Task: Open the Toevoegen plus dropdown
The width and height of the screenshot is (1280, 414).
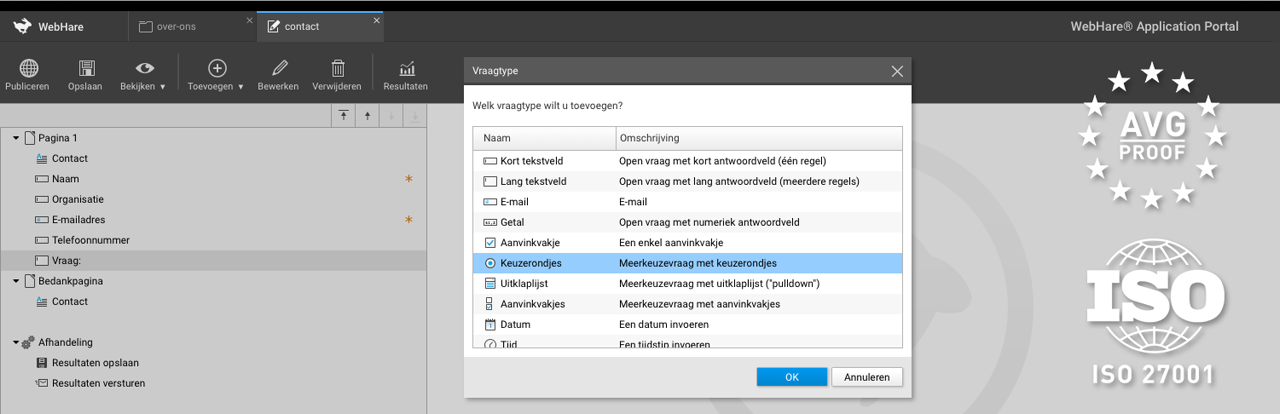Action: 216,69
